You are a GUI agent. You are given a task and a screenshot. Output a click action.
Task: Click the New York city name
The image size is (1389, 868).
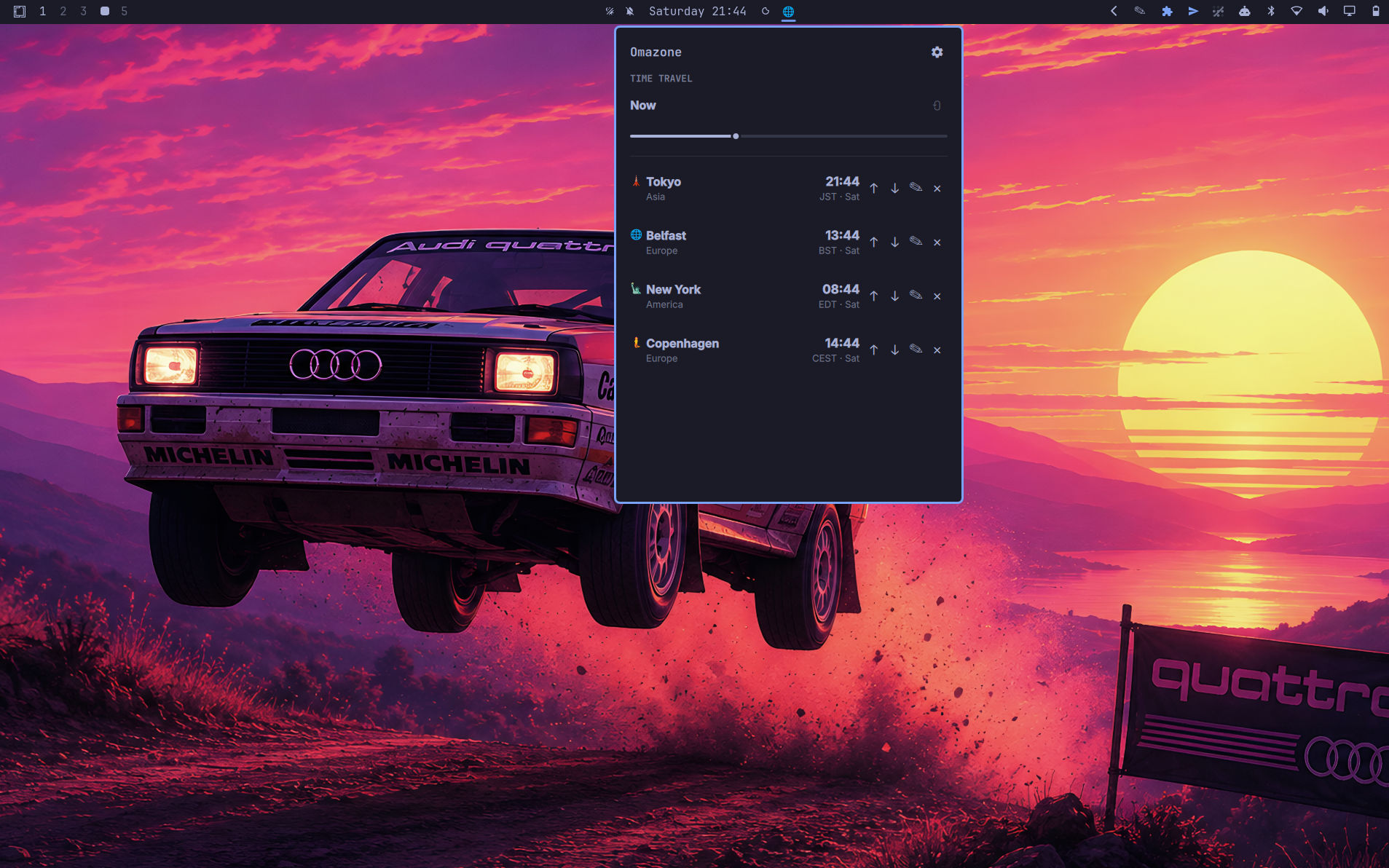coord(673,290)
